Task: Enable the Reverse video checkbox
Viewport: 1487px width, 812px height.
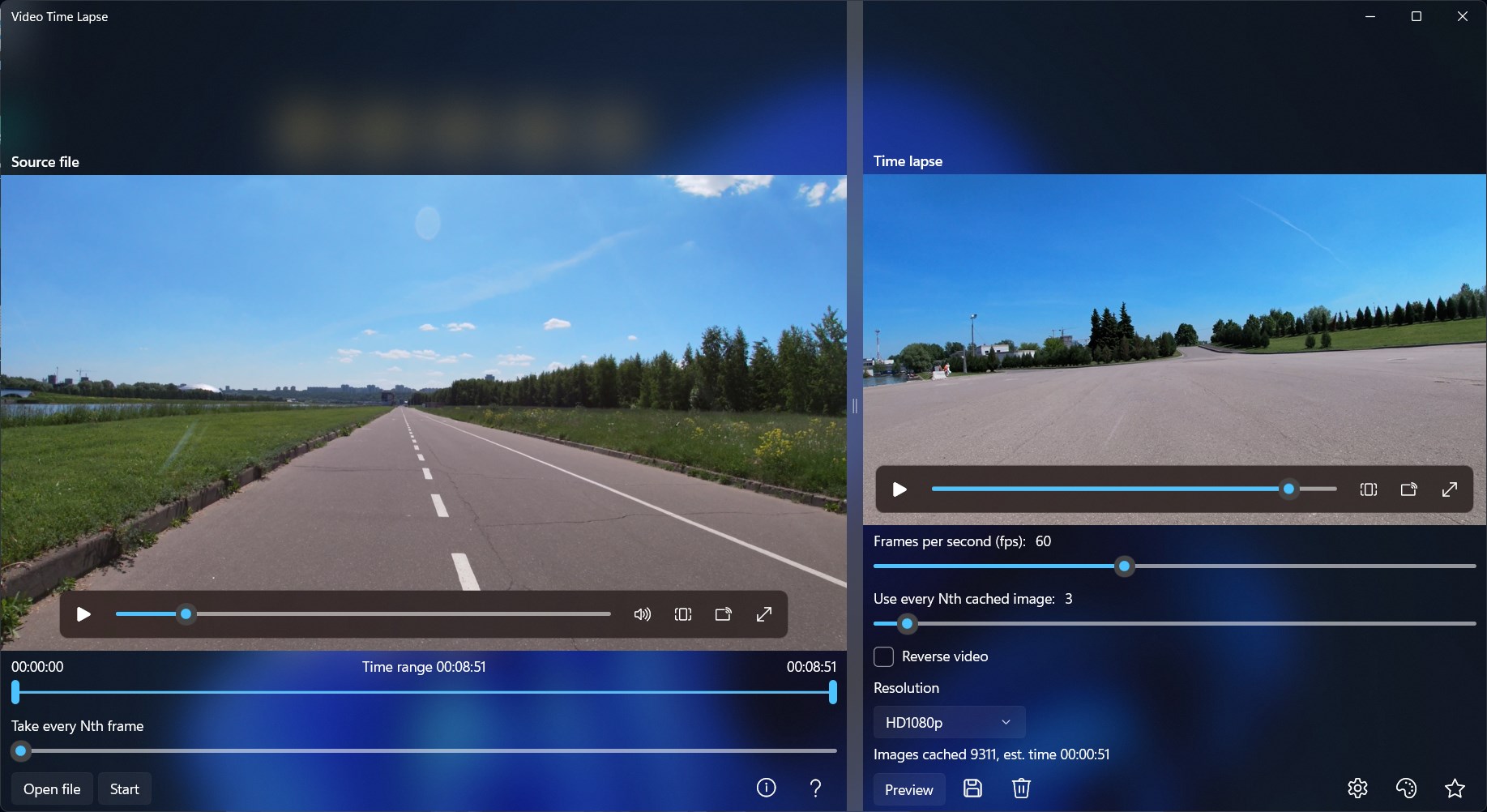Action: pyautogui.click(x=884, y=656)
